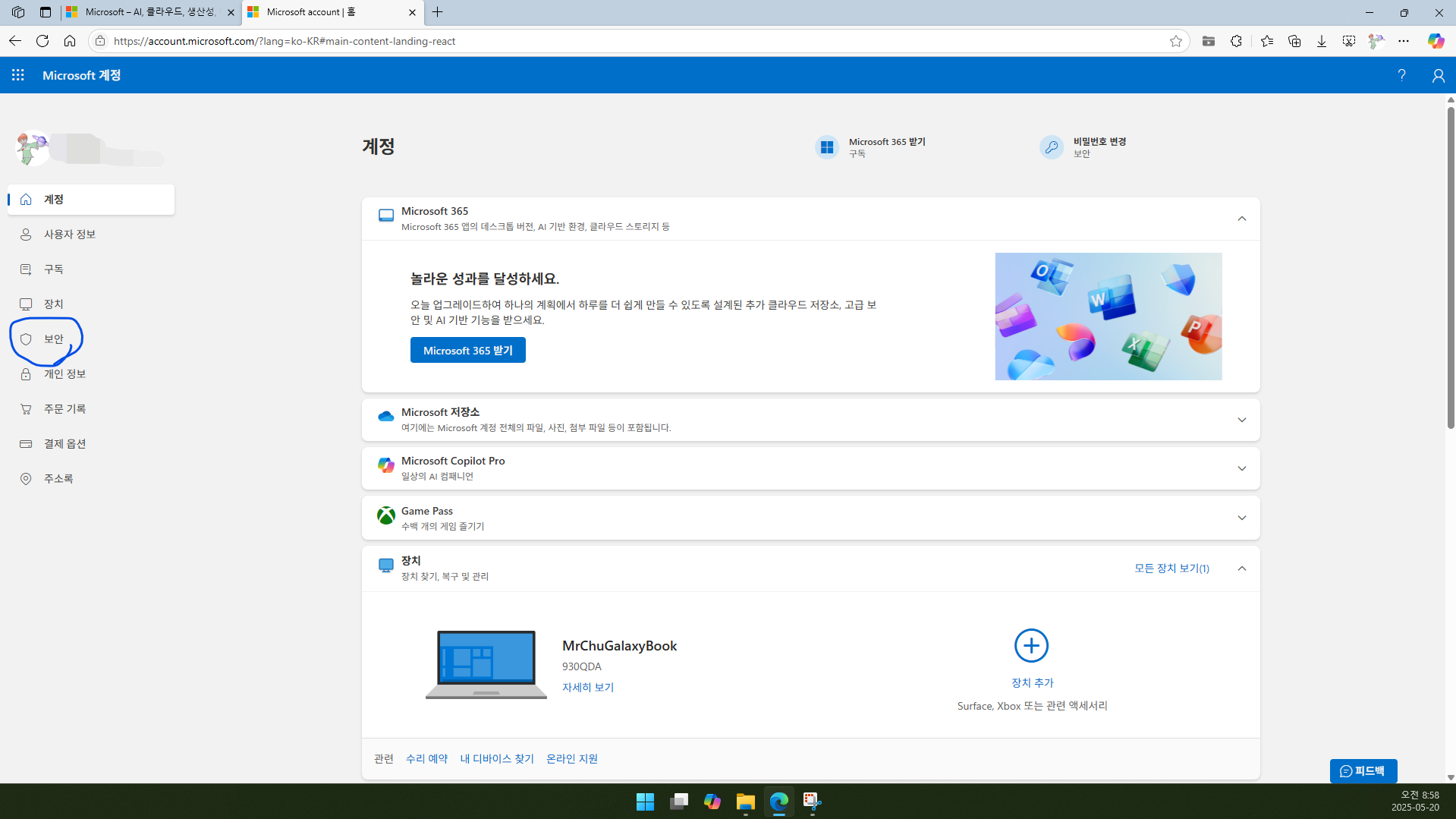Open account manager profile icon in header
This screenshot has width=1456, height=819.
pyautogui.click(x=1438, y=75)
